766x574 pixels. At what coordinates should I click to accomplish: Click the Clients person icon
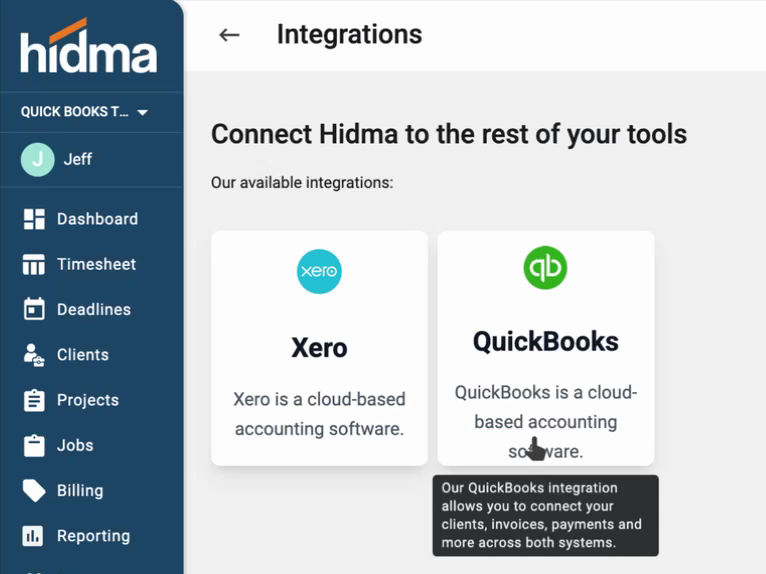(x=34, y=355)
